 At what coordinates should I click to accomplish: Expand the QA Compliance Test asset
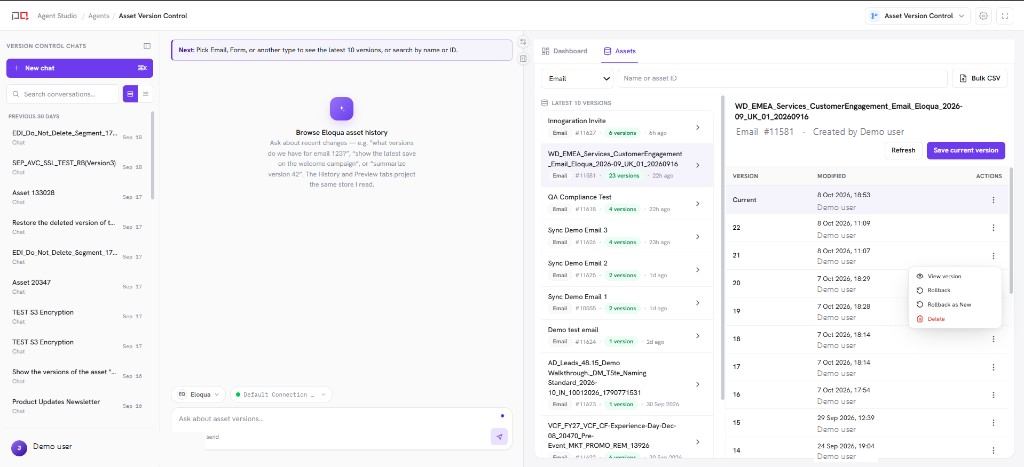pyautogui.click(x=697, y=204)
